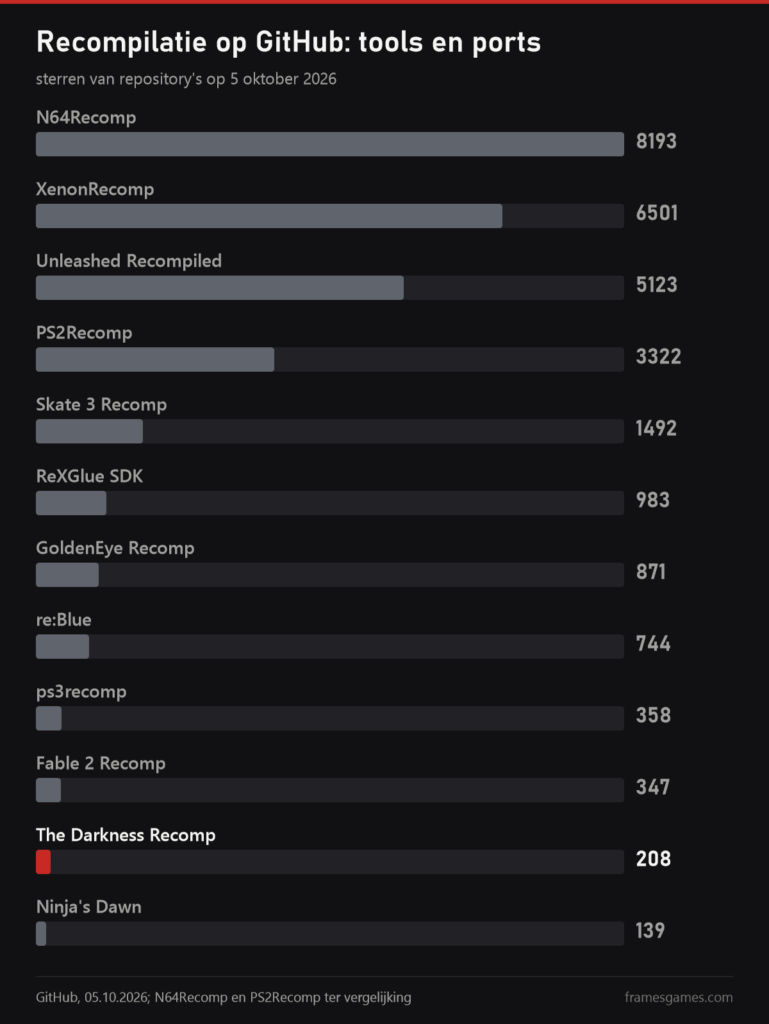Viewport: 769px width, 1024px height.
Task: Click the red The Darkness Recomp bar
Action: coord(43,862)
